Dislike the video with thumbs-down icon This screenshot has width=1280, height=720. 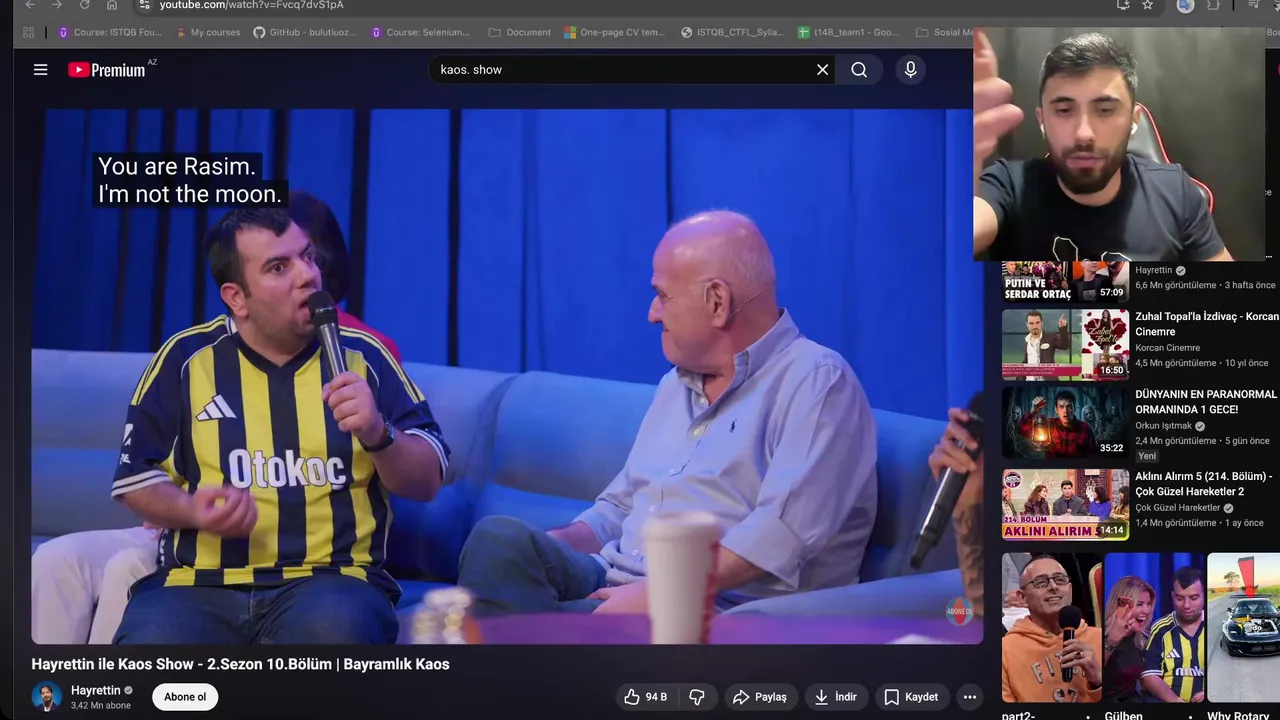pyautogui.click(x=697, y=697)
